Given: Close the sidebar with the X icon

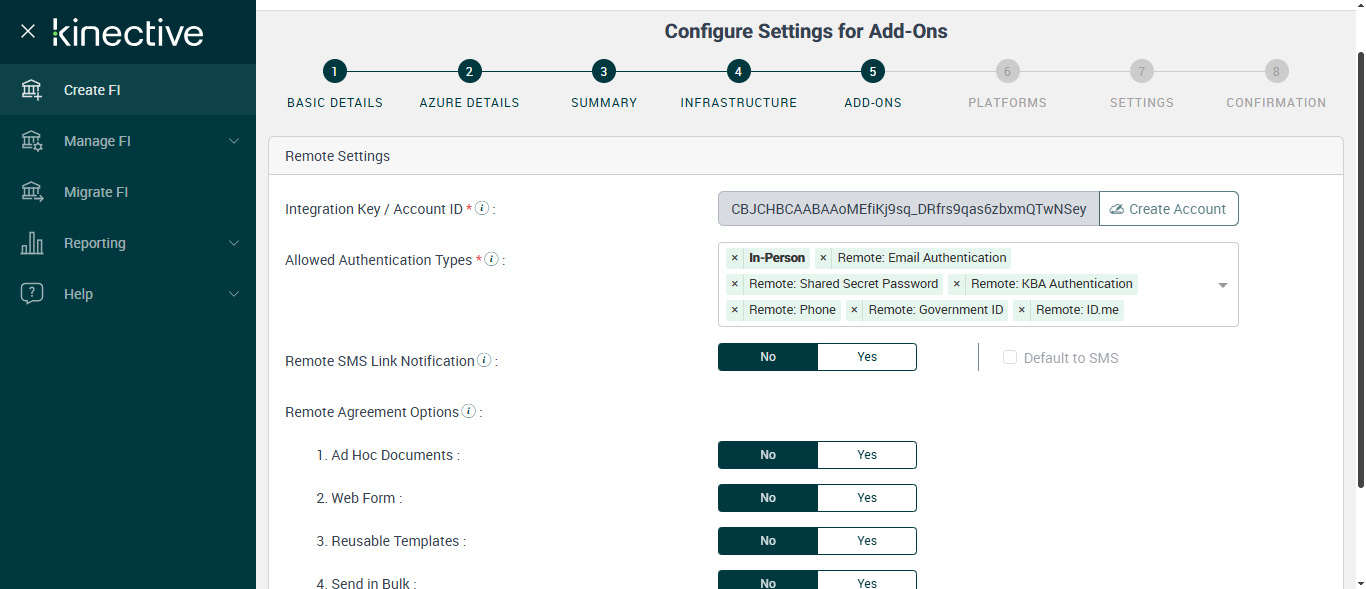Looking at the screenshot, I should point(28,31).
